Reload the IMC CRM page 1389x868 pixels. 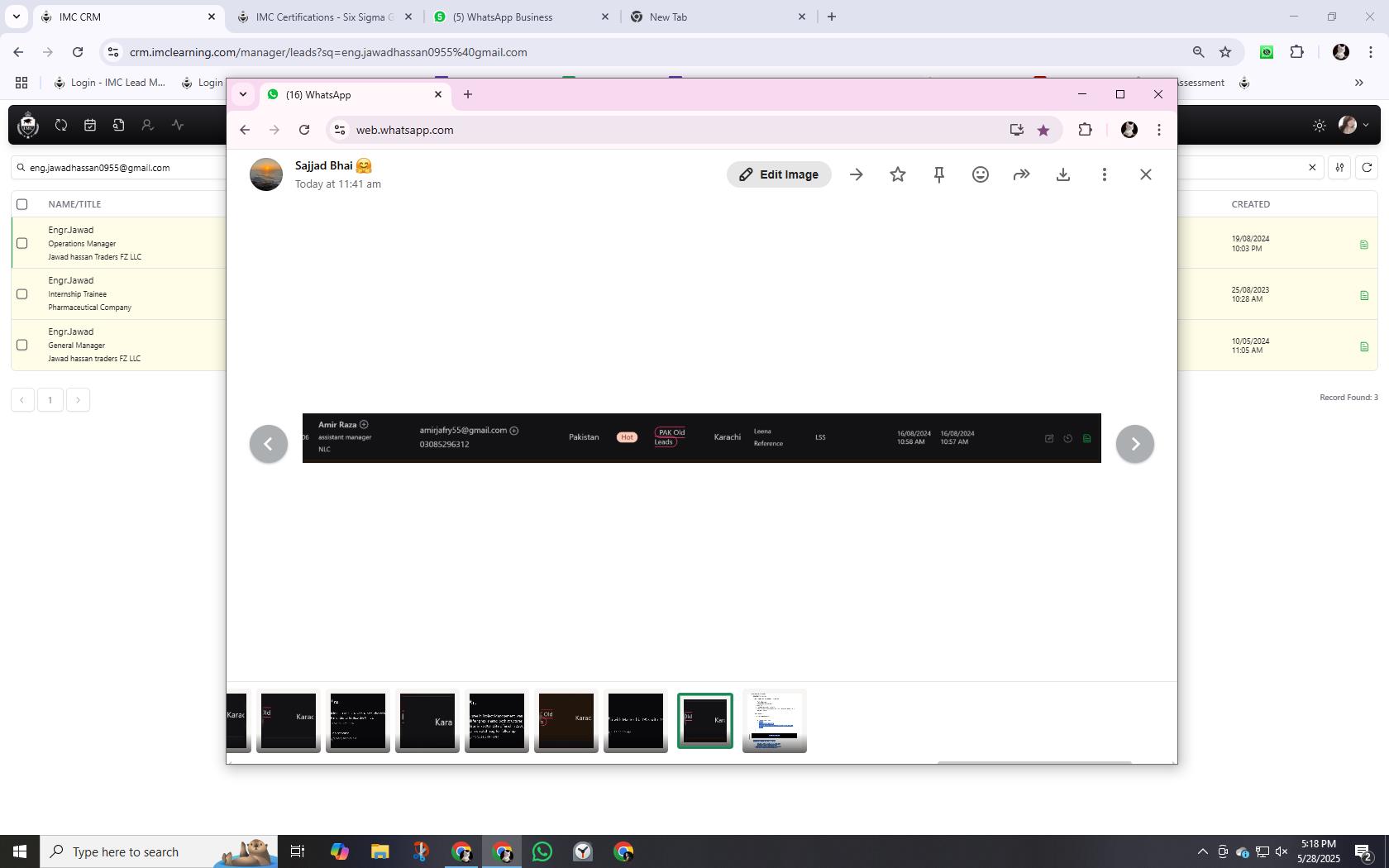[78, 52]
